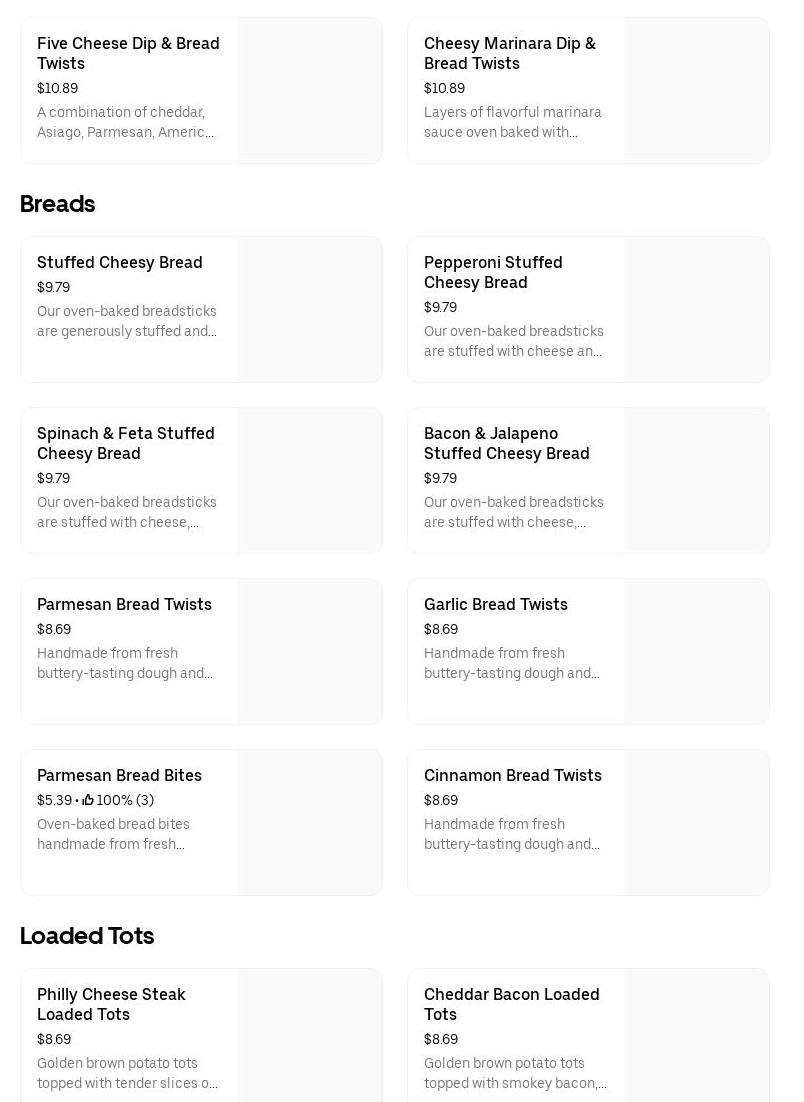Open the Garlic Bread Twists item

coord(496,604)
